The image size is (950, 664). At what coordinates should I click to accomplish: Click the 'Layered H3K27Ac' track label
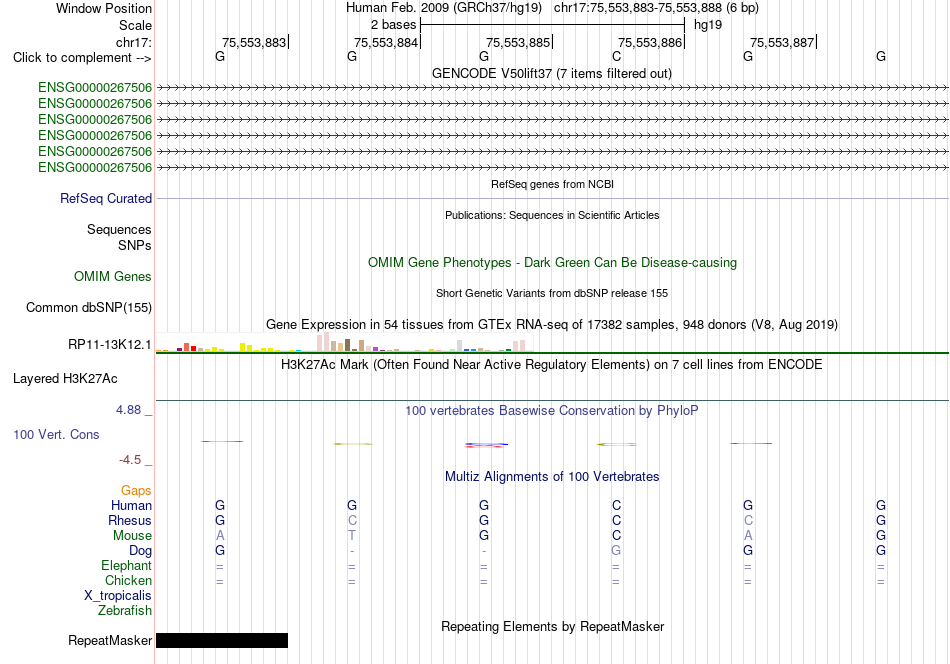point(65,379)
